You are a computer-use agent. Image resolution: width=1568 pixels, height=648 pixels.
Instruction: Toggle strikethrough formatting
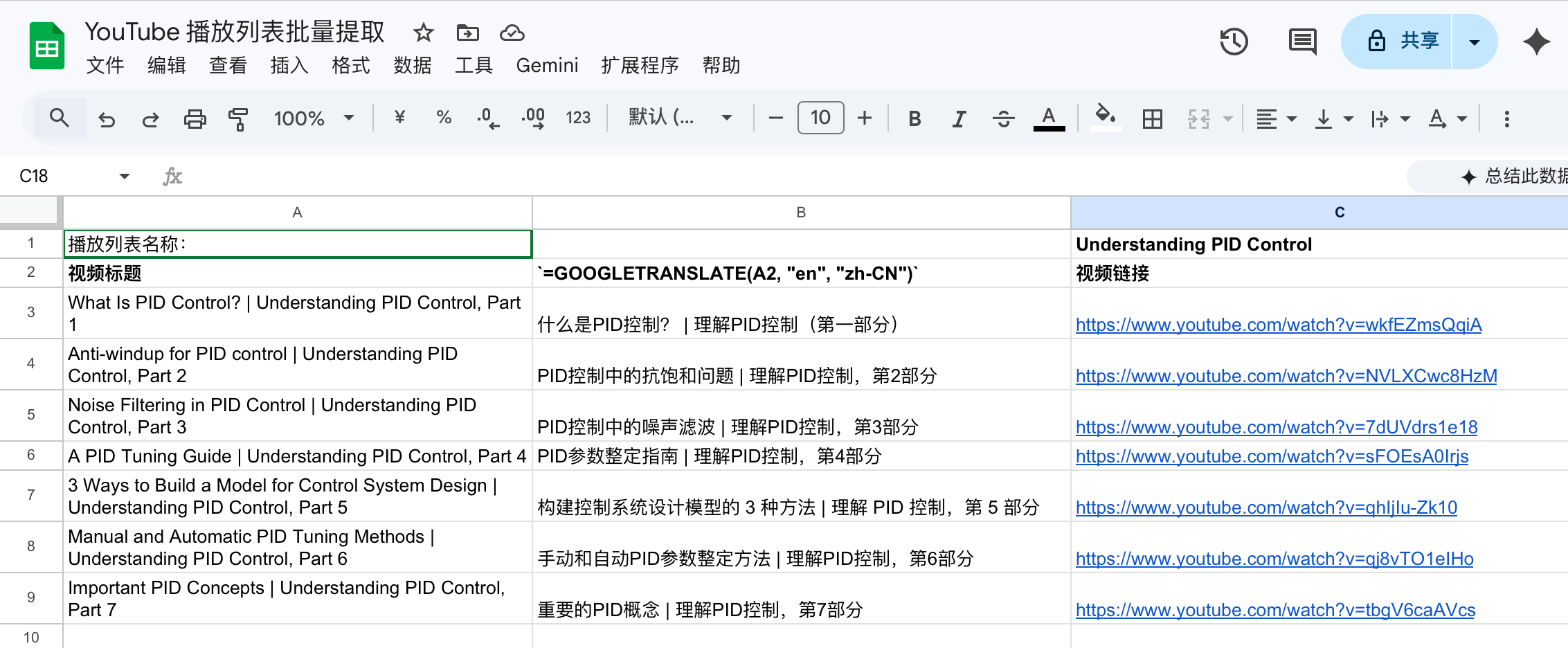pyautogui.click(x=1003, y=119)
